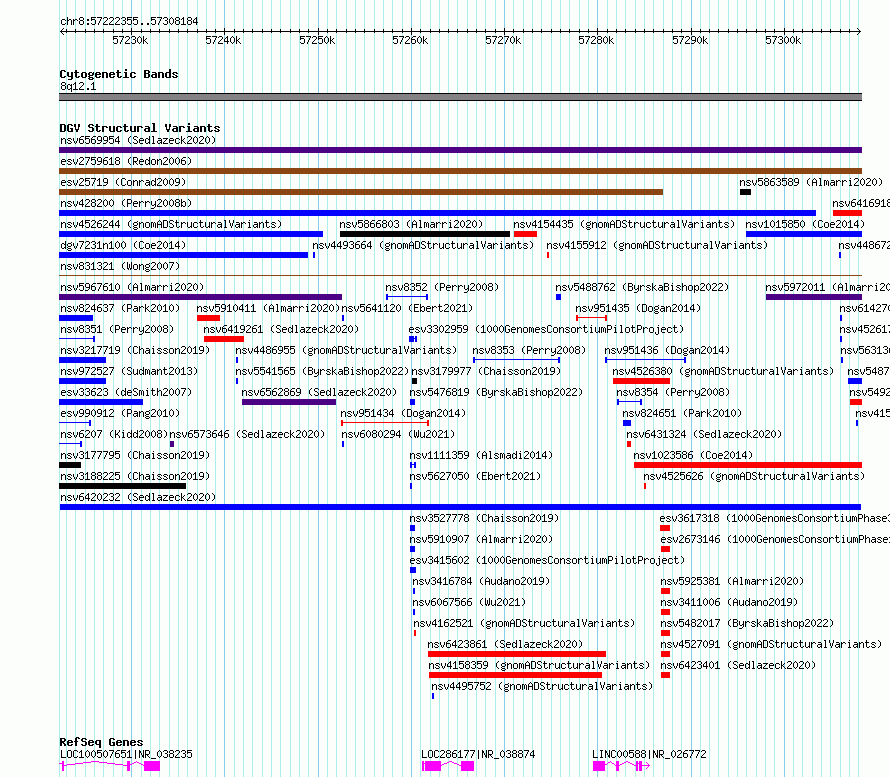Image resolution: width=890 pixels, height=777 pixels.
Task: Click the nsv831321 (Wong2007) label
Action: (x=120, y=266)
